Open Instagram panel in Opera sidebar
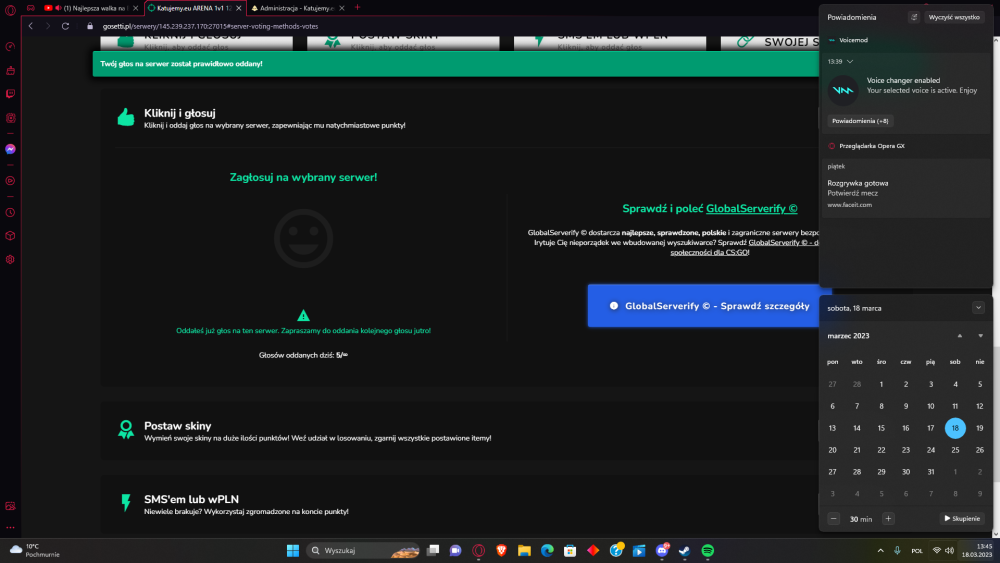This screenshot has width=1000, height=563. point(10,118)
